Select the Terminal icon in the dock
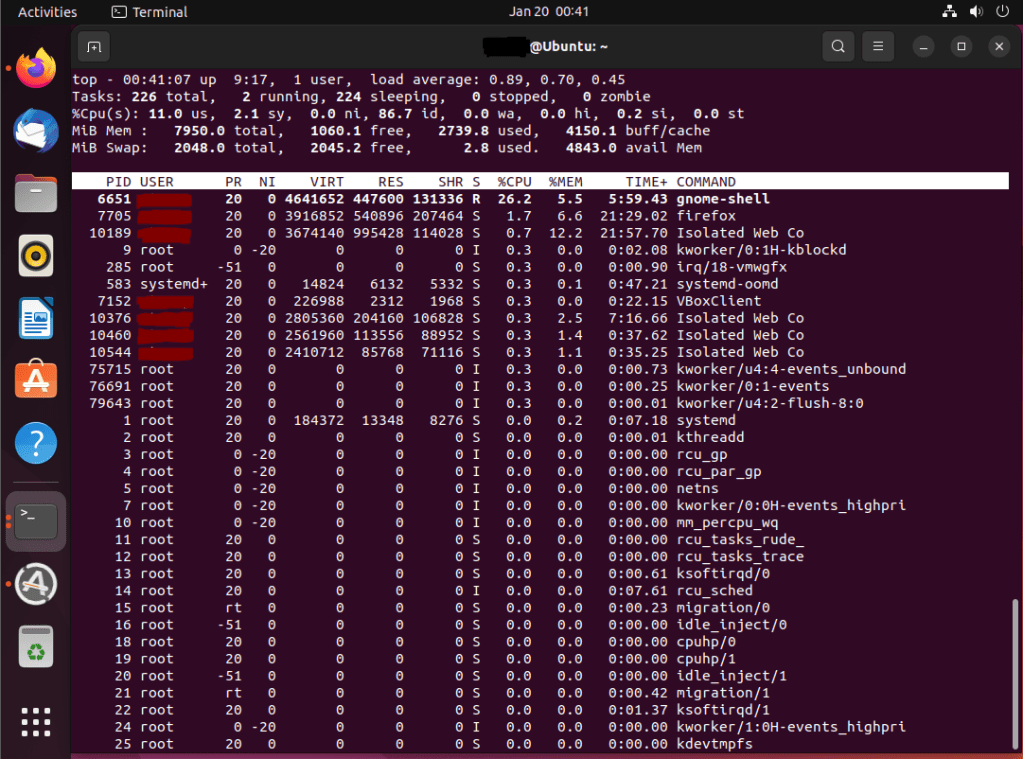The height and width of the screenshot is (759, 1023). click(x=36, y=521)
